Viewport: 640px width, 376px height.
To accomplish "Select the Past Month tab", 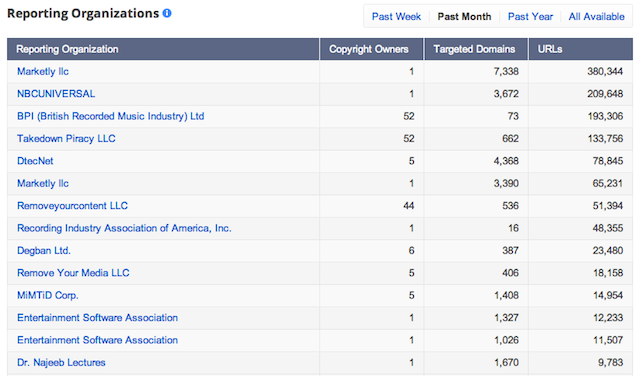I will click(x=464, y=17).
